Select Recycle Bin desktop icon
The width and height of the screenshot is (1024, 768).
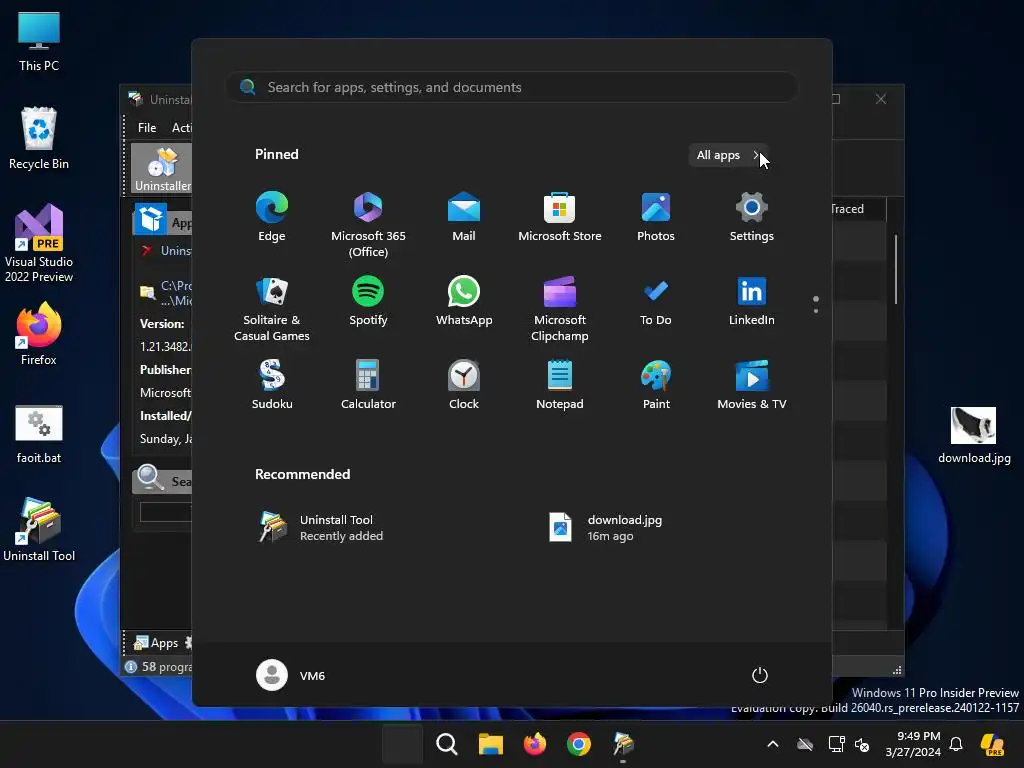coord(39,138)
